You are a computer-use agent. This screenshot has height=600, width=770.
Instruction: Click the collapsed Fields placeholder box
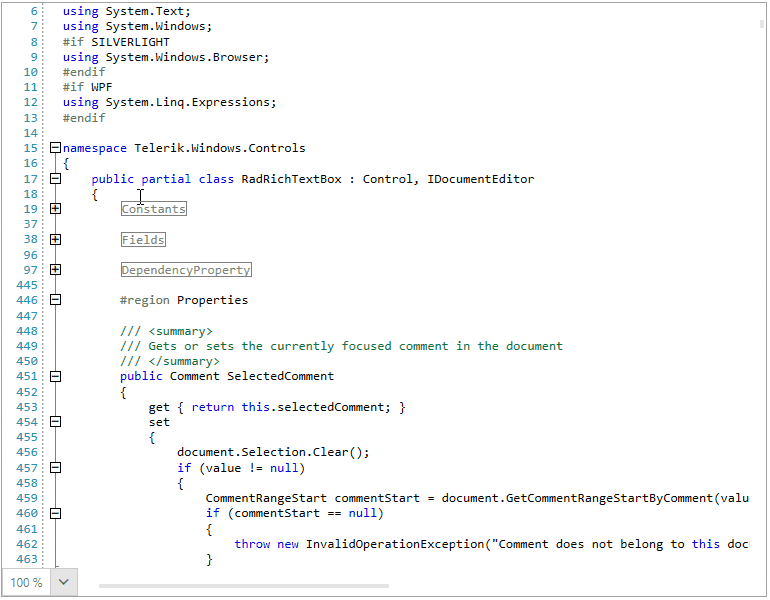pos(143,240)
